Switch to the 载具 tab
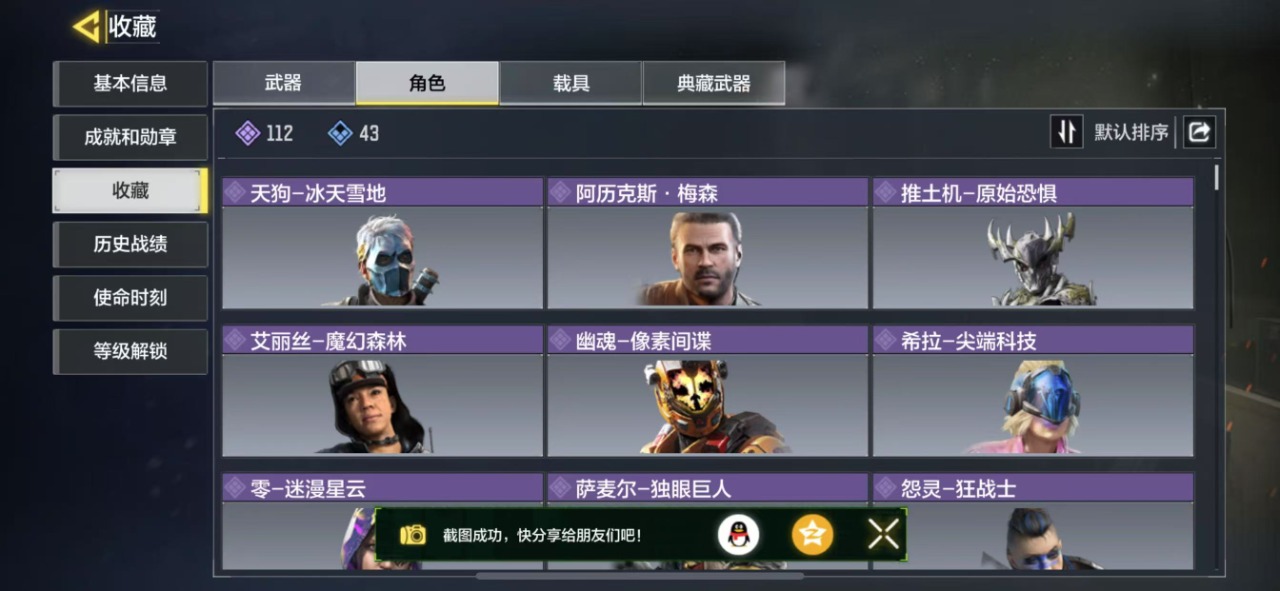Viewport: 1280px width, 591px height. tap(571, 83)
